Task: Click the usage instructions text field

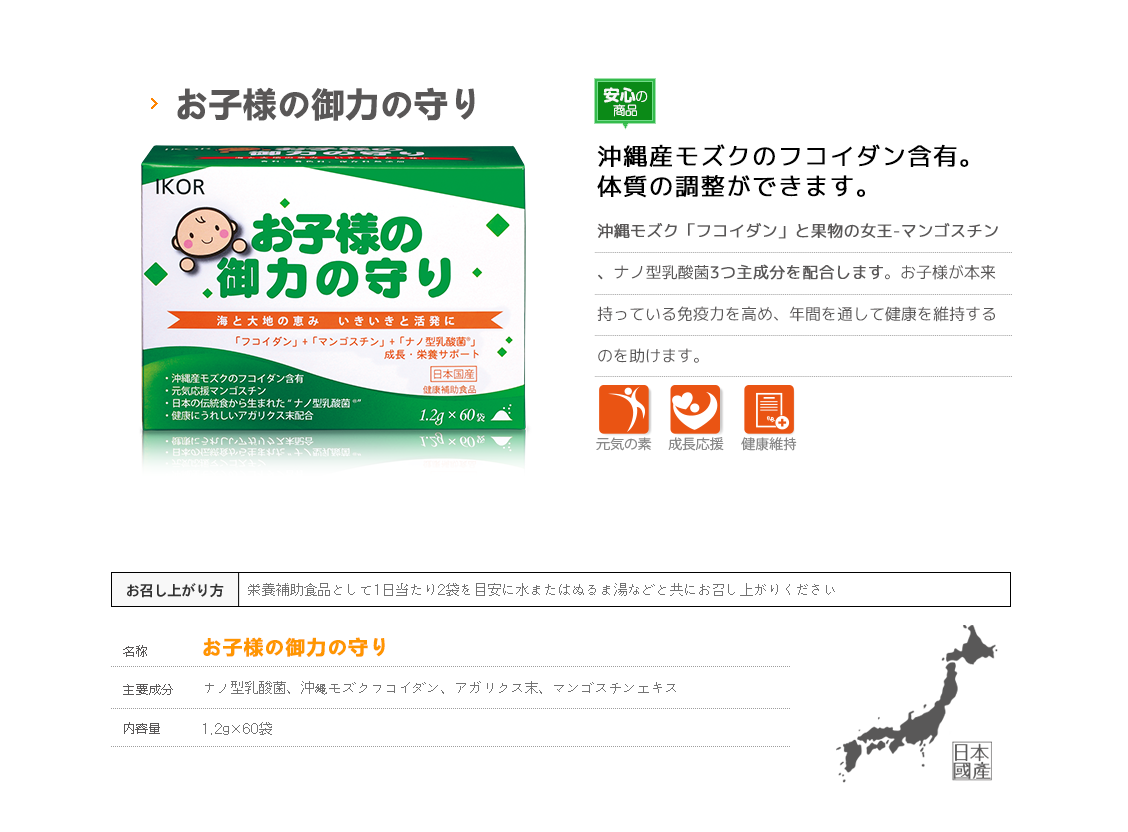Action: coord(624,590)
